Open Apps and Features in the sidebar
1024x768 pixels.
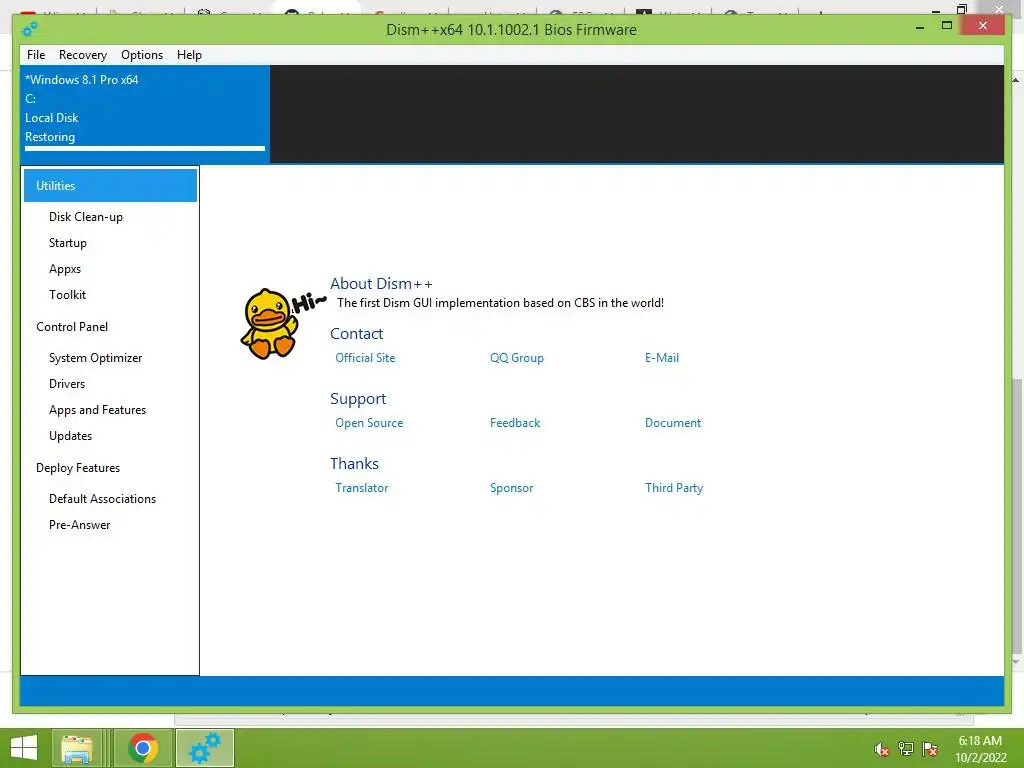tap(97, 410)
